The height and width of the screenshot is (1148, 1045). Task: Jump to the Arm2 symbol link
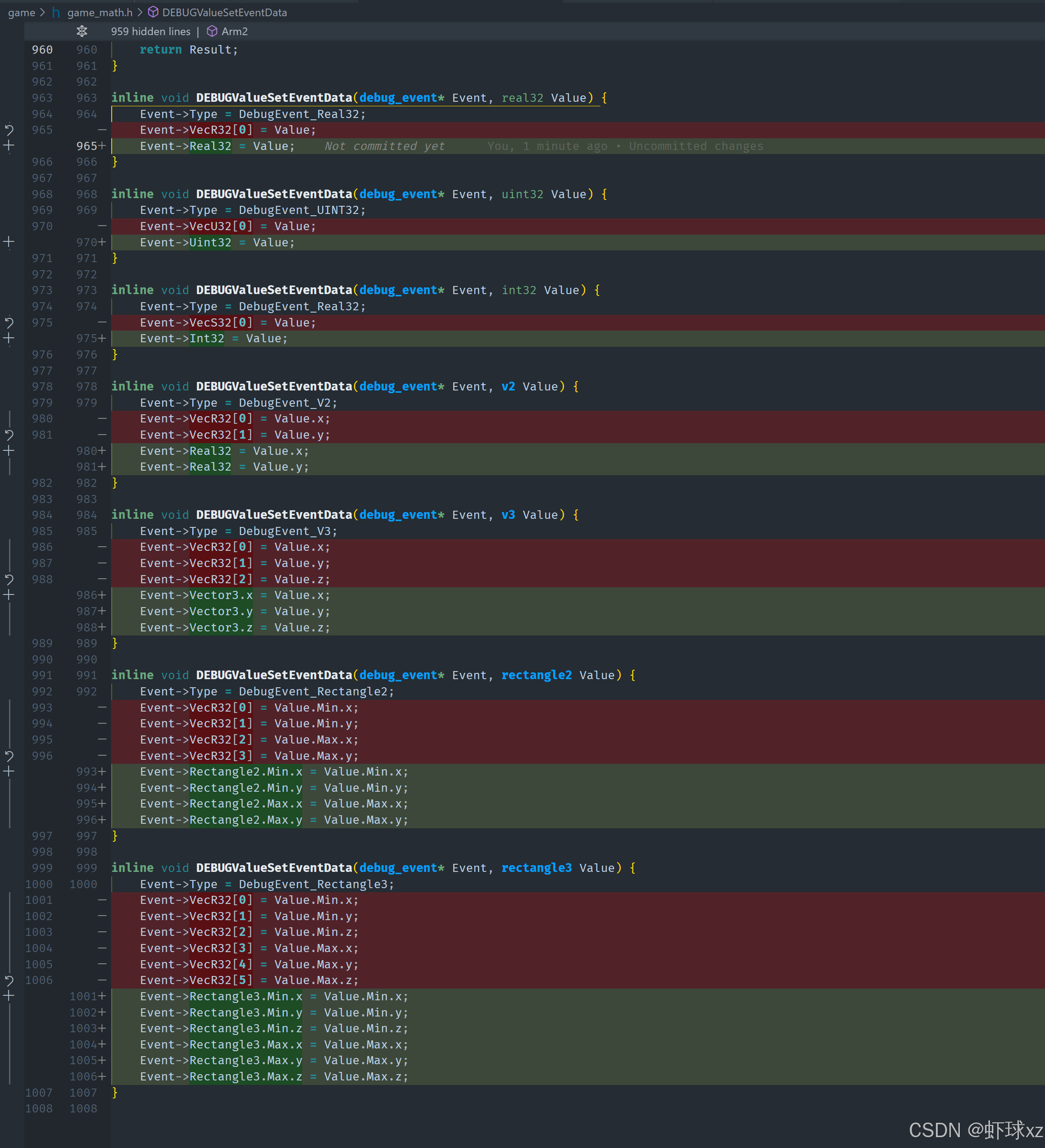234,32
